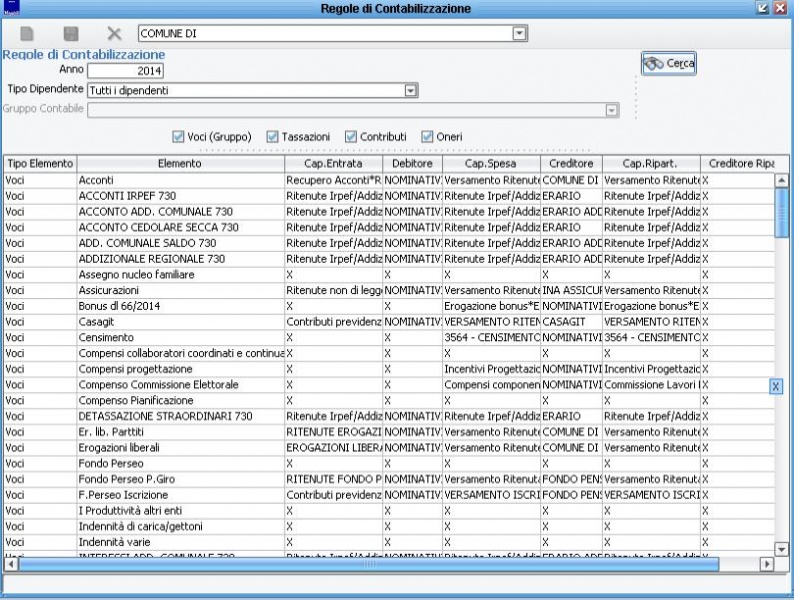Toggle the Tassazioni checkbox
The image size is (794, 600).
point(272,136)
